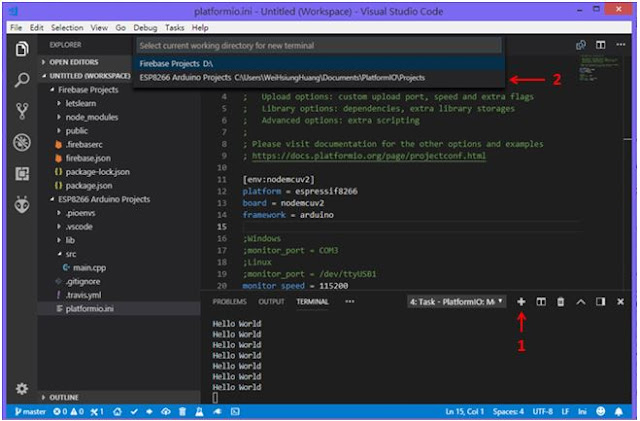
Task: Open PlatformIO terminal icon in status bar
Action: pos(235,412)
